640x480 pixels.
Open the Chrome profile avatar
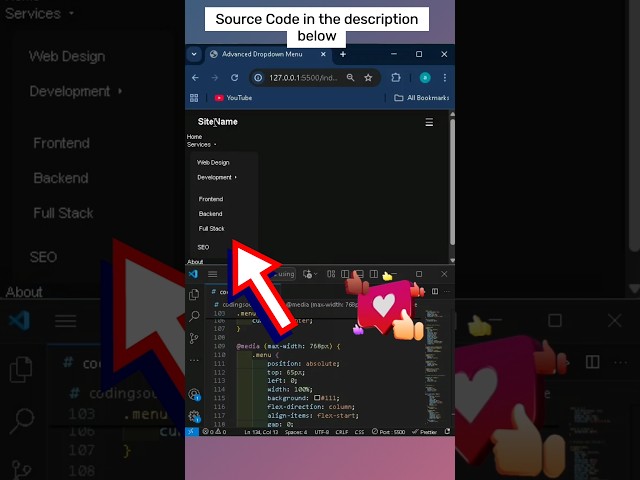(425, 78)
